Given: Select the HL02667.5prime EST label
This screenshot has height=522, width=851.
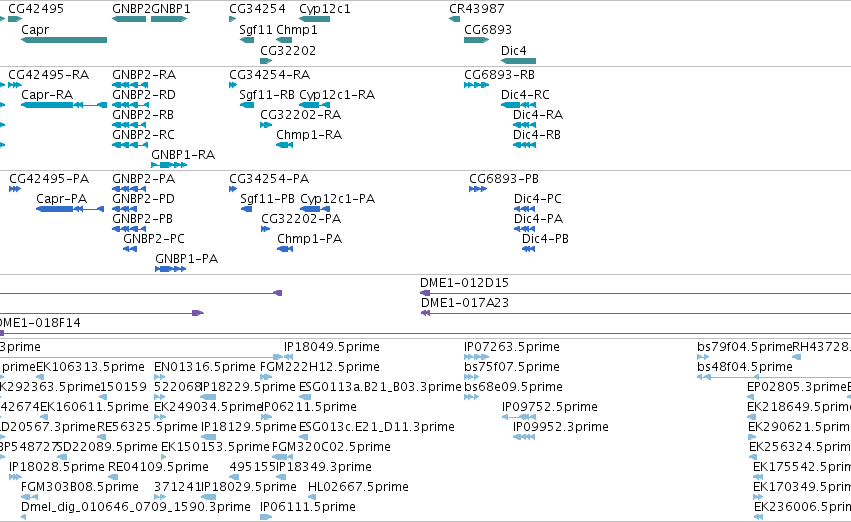Looking at the screenshot, I should pyautogui.click(x=358, y=487).
